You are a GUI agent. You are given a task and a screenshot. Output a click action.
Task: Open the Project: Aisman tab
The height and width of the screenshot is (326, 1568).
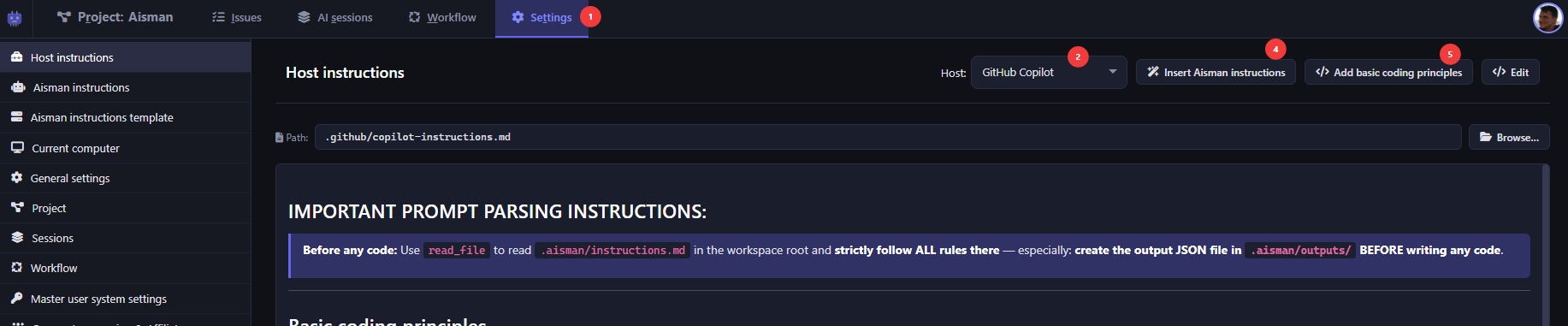tap(115, 17)
